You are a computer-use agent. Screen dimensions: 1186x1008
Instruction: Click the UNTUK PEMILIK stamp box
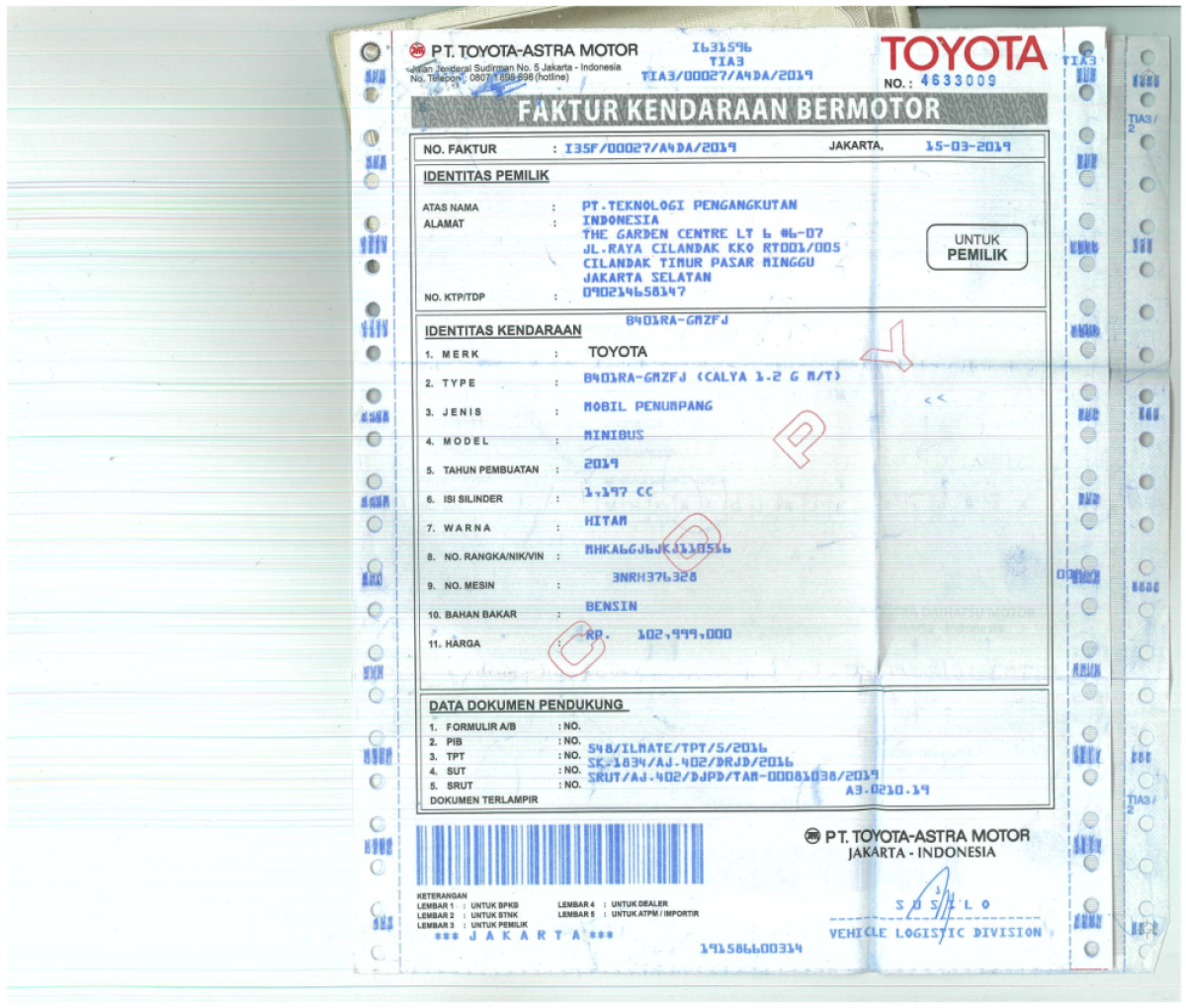pyautogui.click(x=977, y=247)
